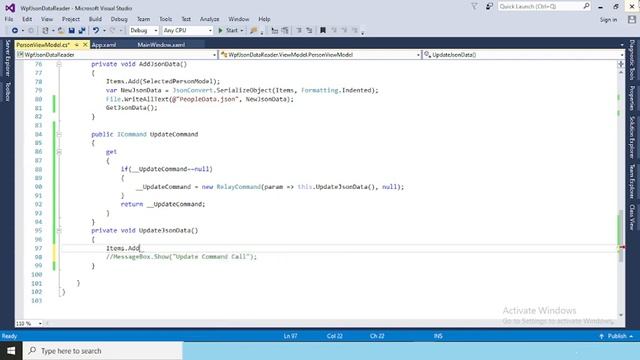Close the PersonViewModel.cs tab
Screen dimensions: 640x360
pos(85,44)
